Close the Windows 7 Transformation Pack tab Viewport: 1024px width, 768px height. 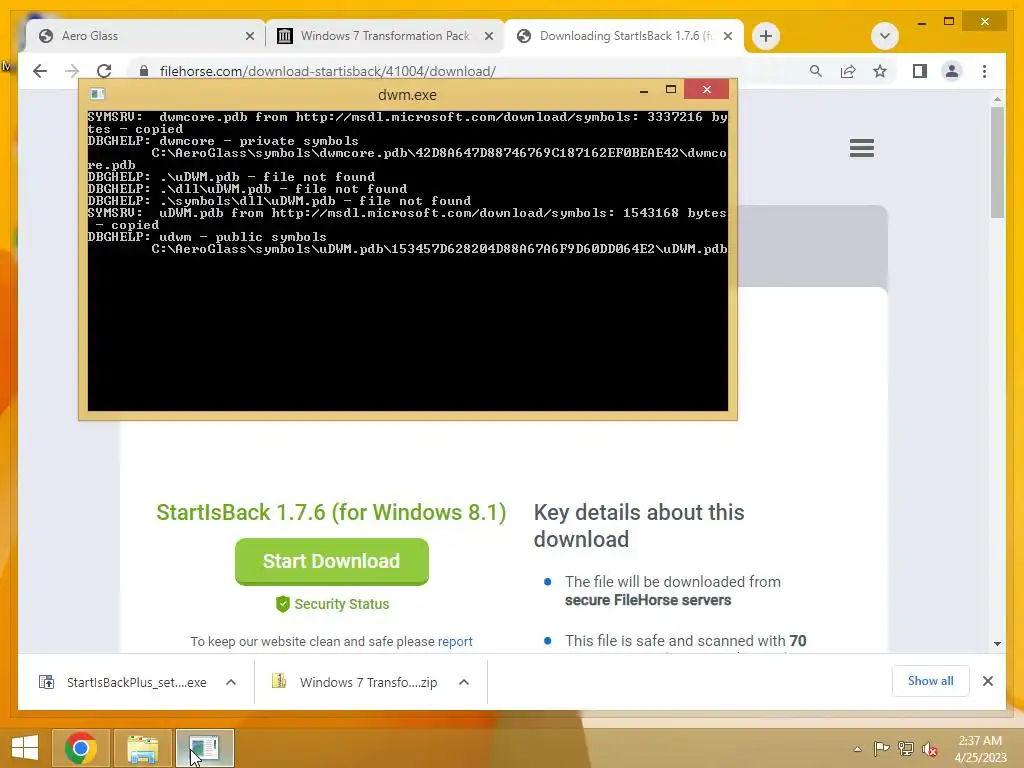(488, 36)
